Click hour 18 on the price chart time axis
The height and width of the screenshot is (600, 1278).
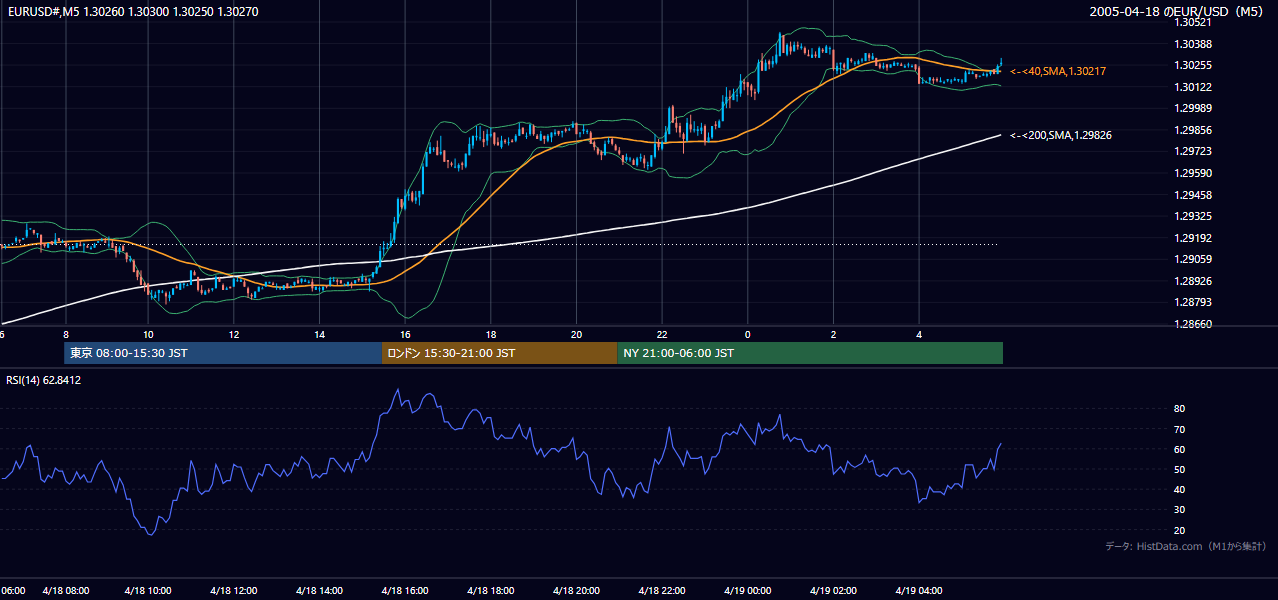click(x=491, y=334)
